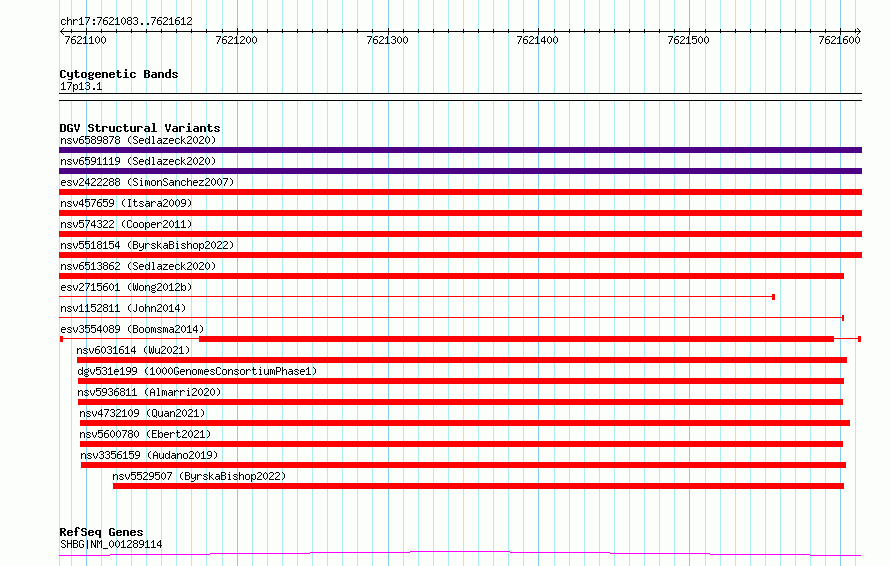Click the nsv6589878 (Sedlazeck2020) variant label
The image size is (890, 566).
[138, 140]
